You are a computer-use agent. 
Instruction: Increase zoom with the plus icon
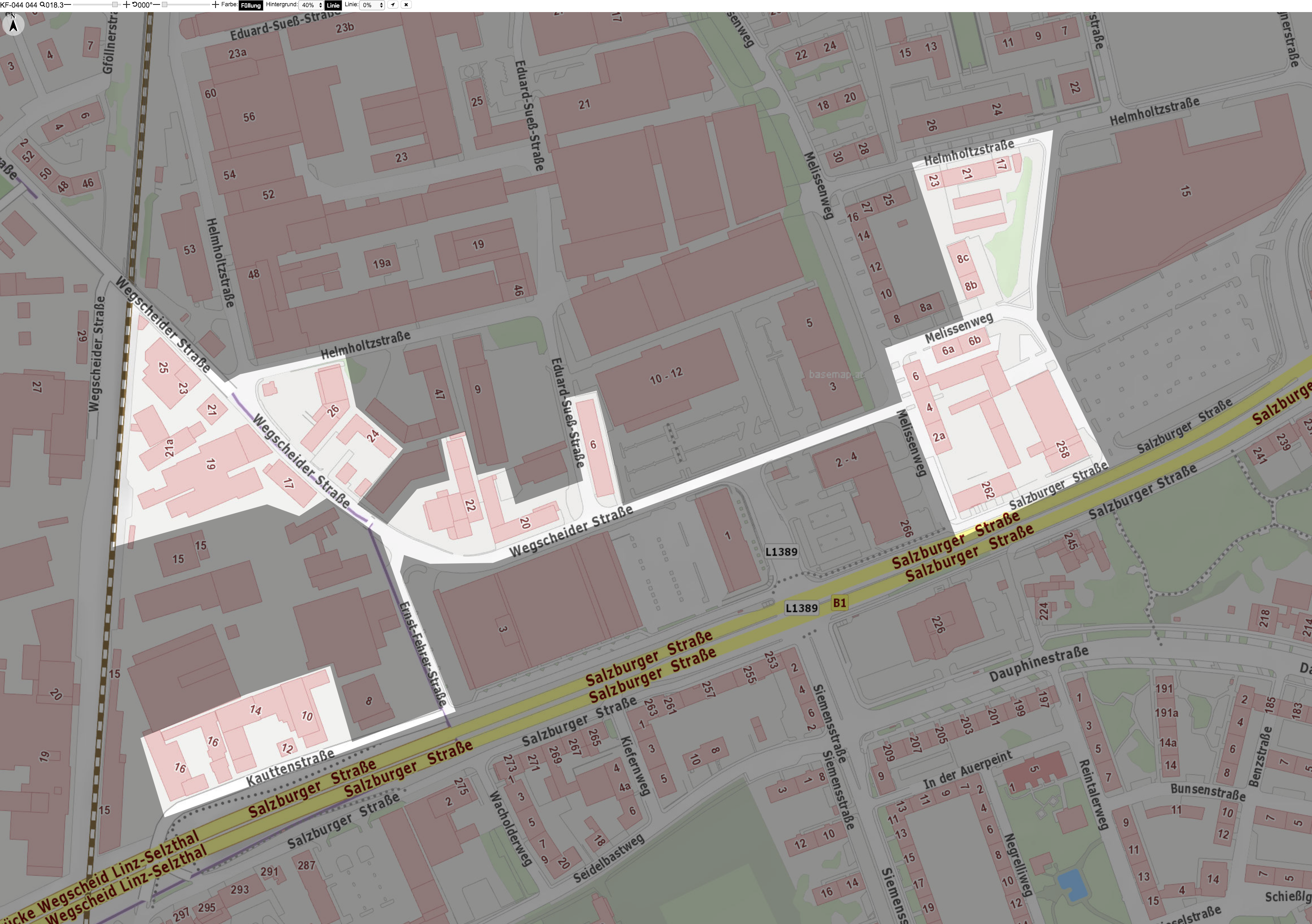(x=126, y=4)
